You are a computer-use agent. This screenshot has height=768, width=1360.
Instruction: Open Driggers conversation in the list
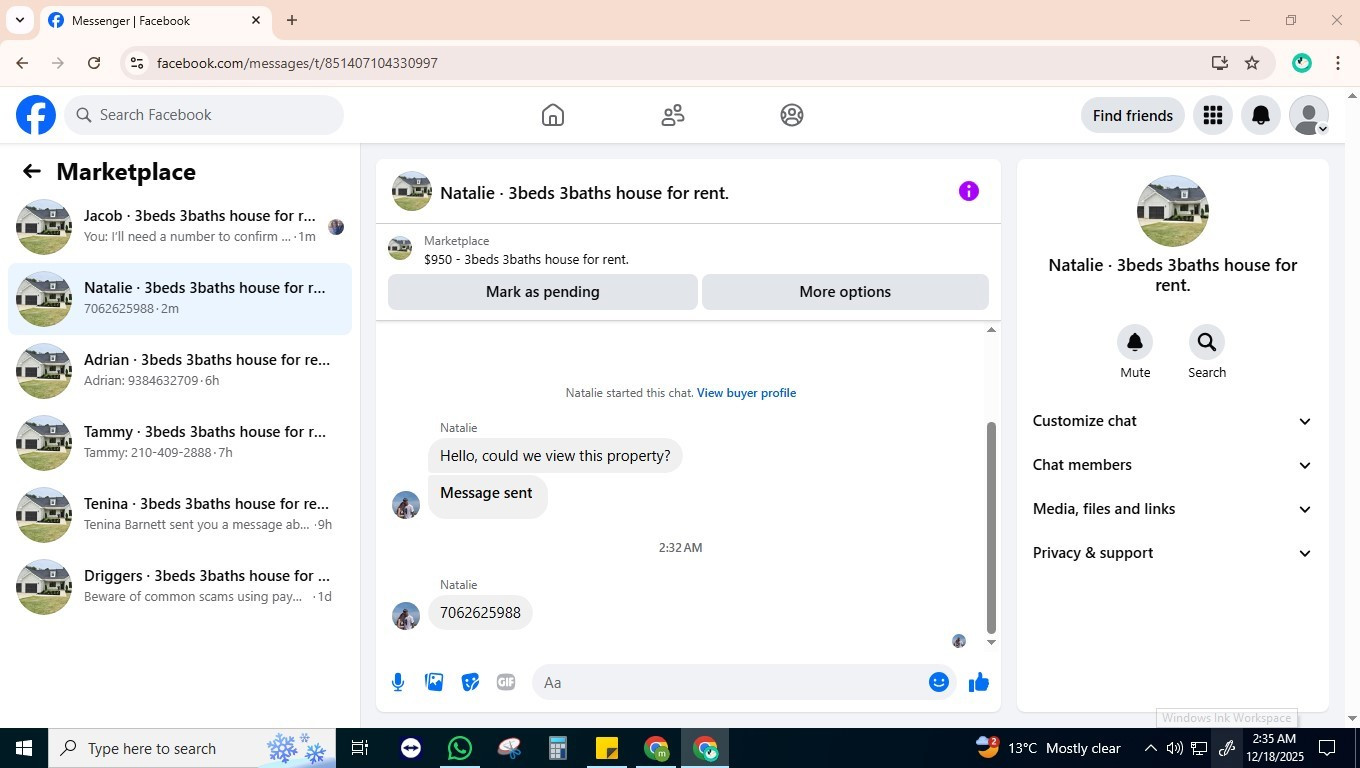pyautogui.click(x=180, y=587)
